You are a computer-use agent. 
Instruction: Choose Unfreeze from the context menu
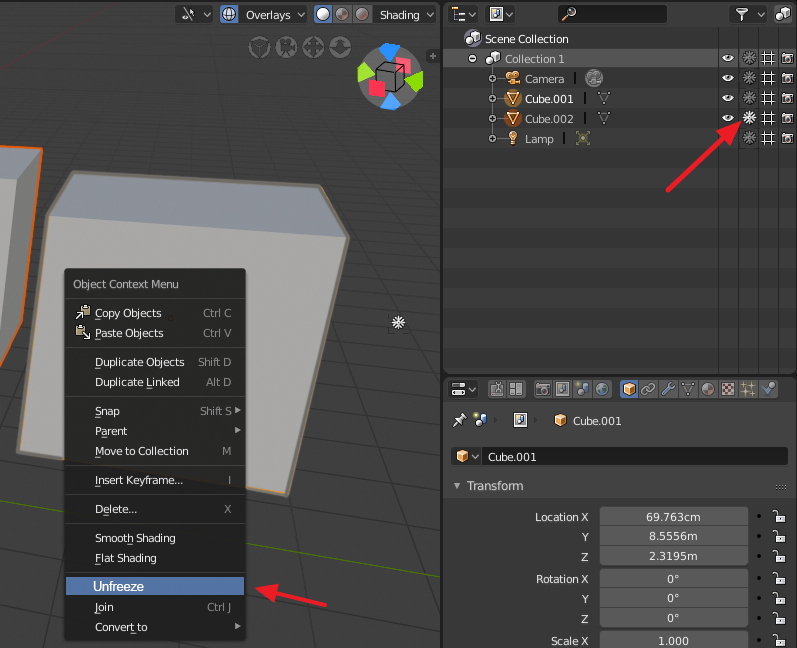(155, 586)
